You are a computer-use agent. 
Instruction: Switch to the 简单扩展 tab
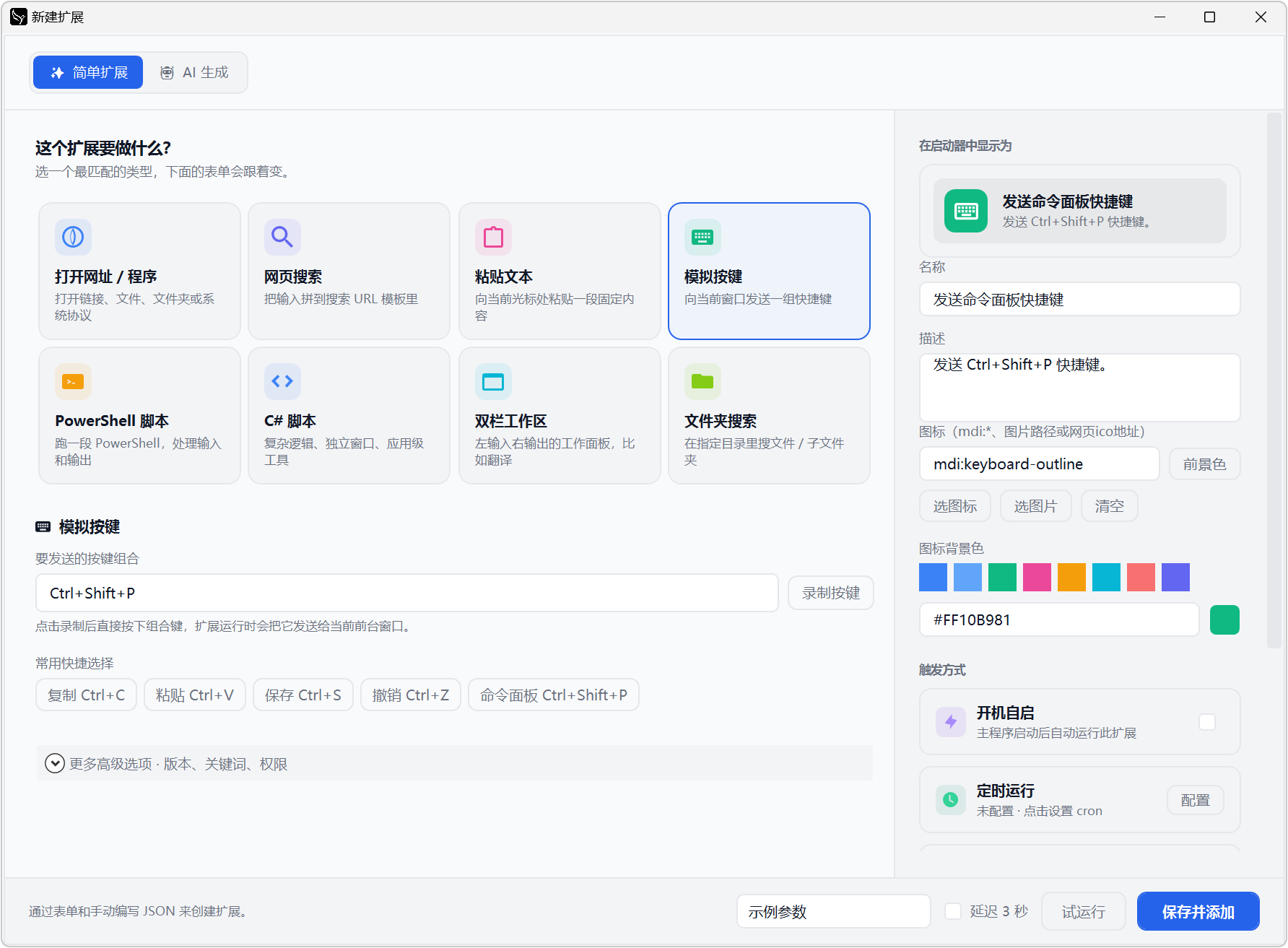[88, 72]
